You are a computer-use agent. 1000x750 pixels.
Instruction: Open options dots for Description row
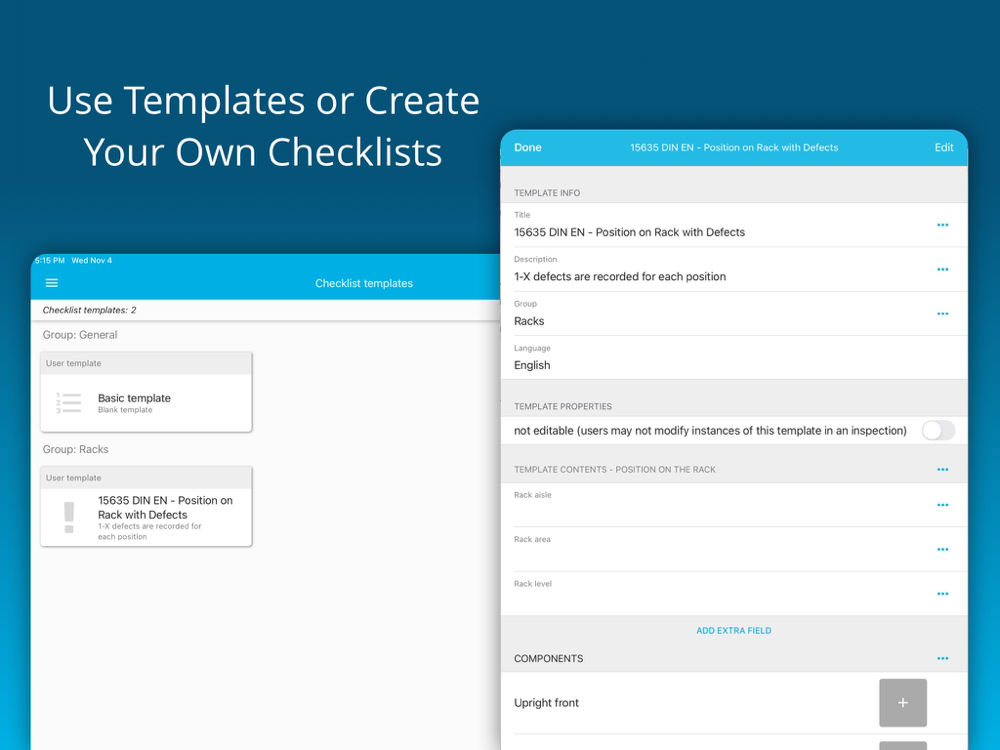[x=943, y=269]
